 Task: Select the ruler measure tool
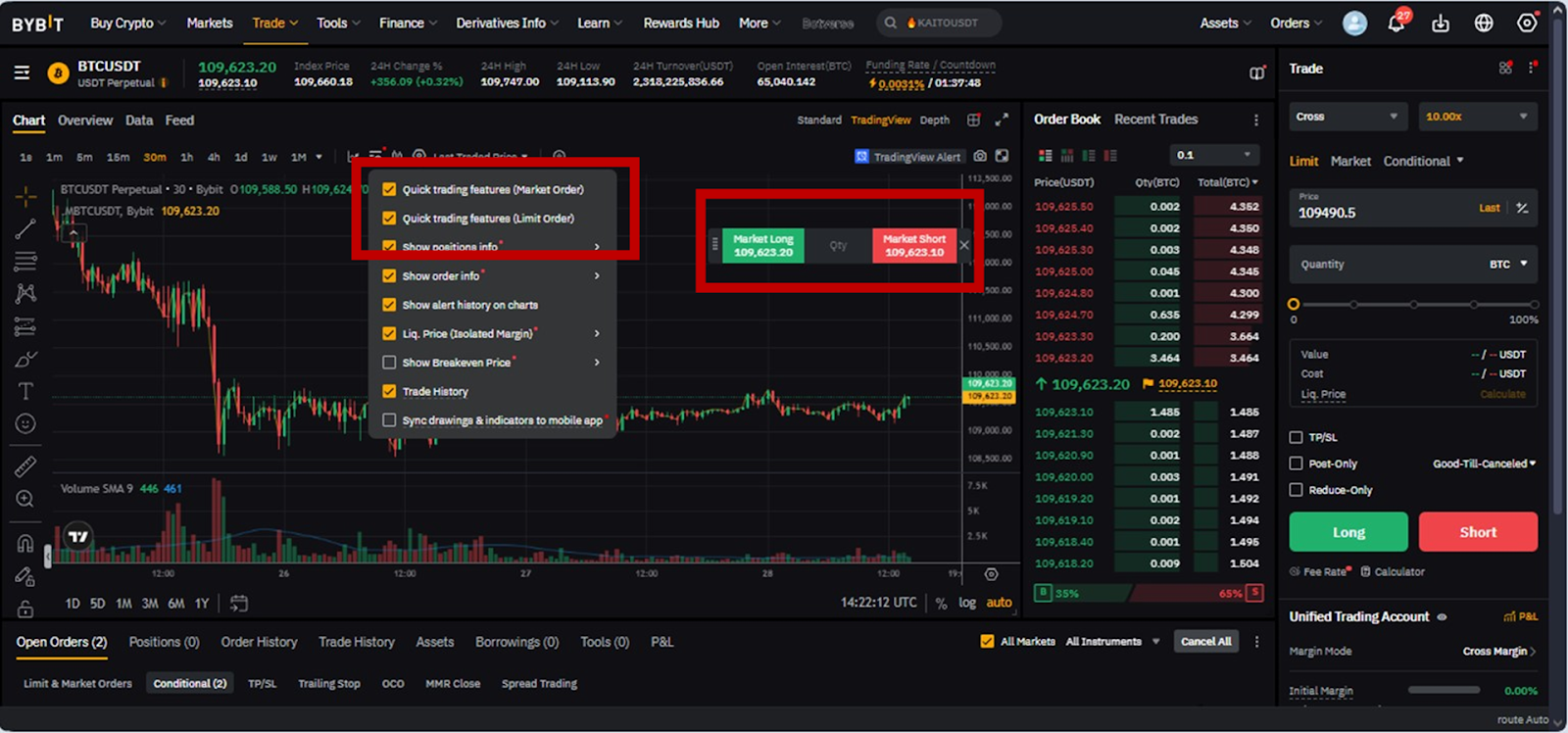click(25, 466)
